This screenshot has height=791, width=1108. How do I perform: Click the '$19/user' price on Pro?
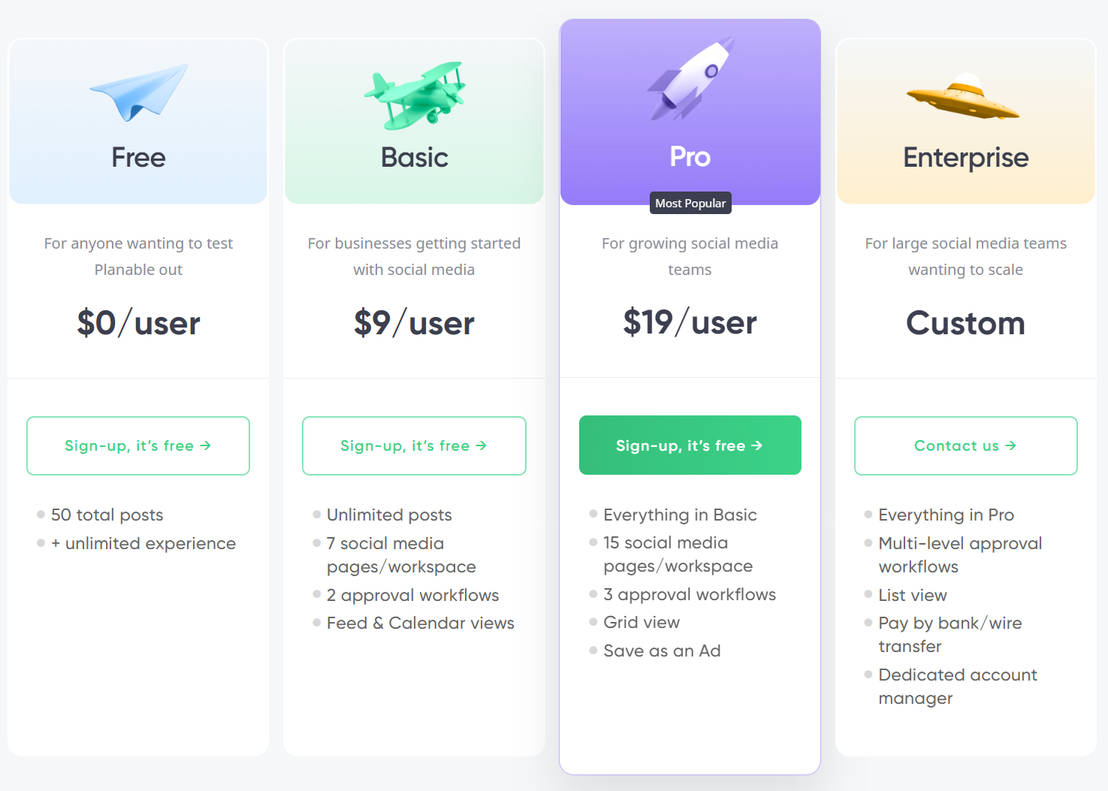pos(690,322)
